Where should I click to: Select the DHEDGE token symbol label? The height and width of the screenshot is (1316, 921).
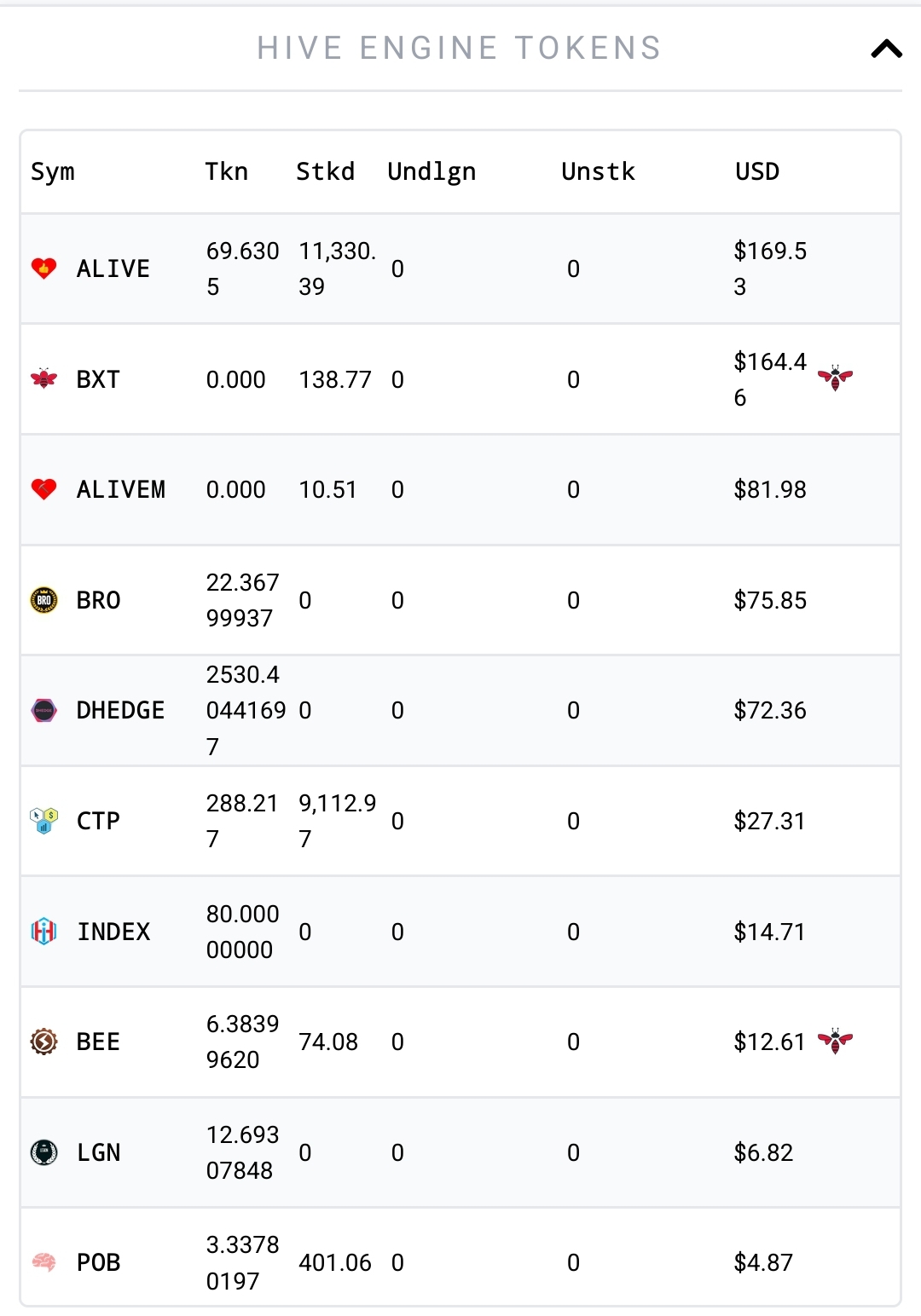click(120, 710)
